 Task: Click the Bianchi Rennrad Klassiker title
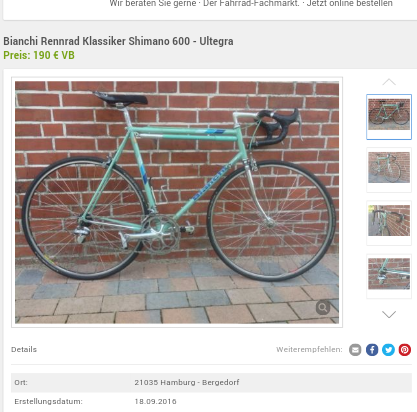(x=118, y=41)
